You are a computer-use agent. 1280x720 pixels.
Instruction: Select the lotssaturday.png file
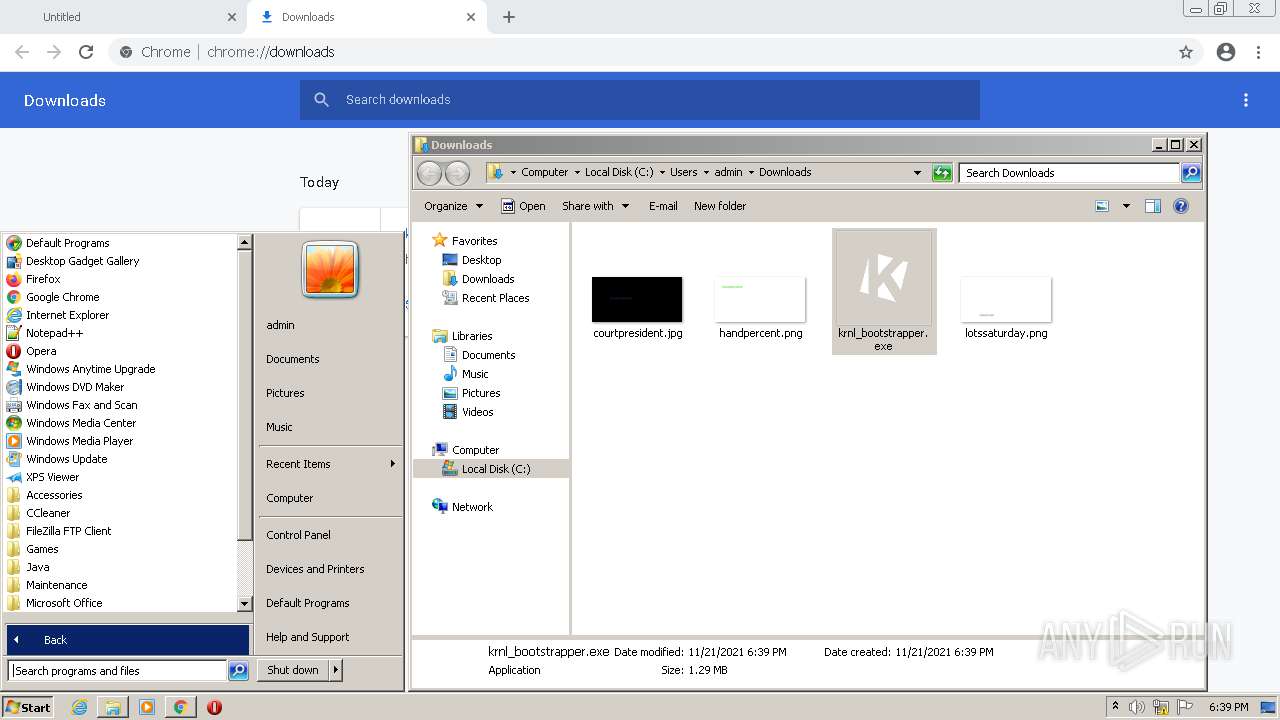[x=1006, y=308]
